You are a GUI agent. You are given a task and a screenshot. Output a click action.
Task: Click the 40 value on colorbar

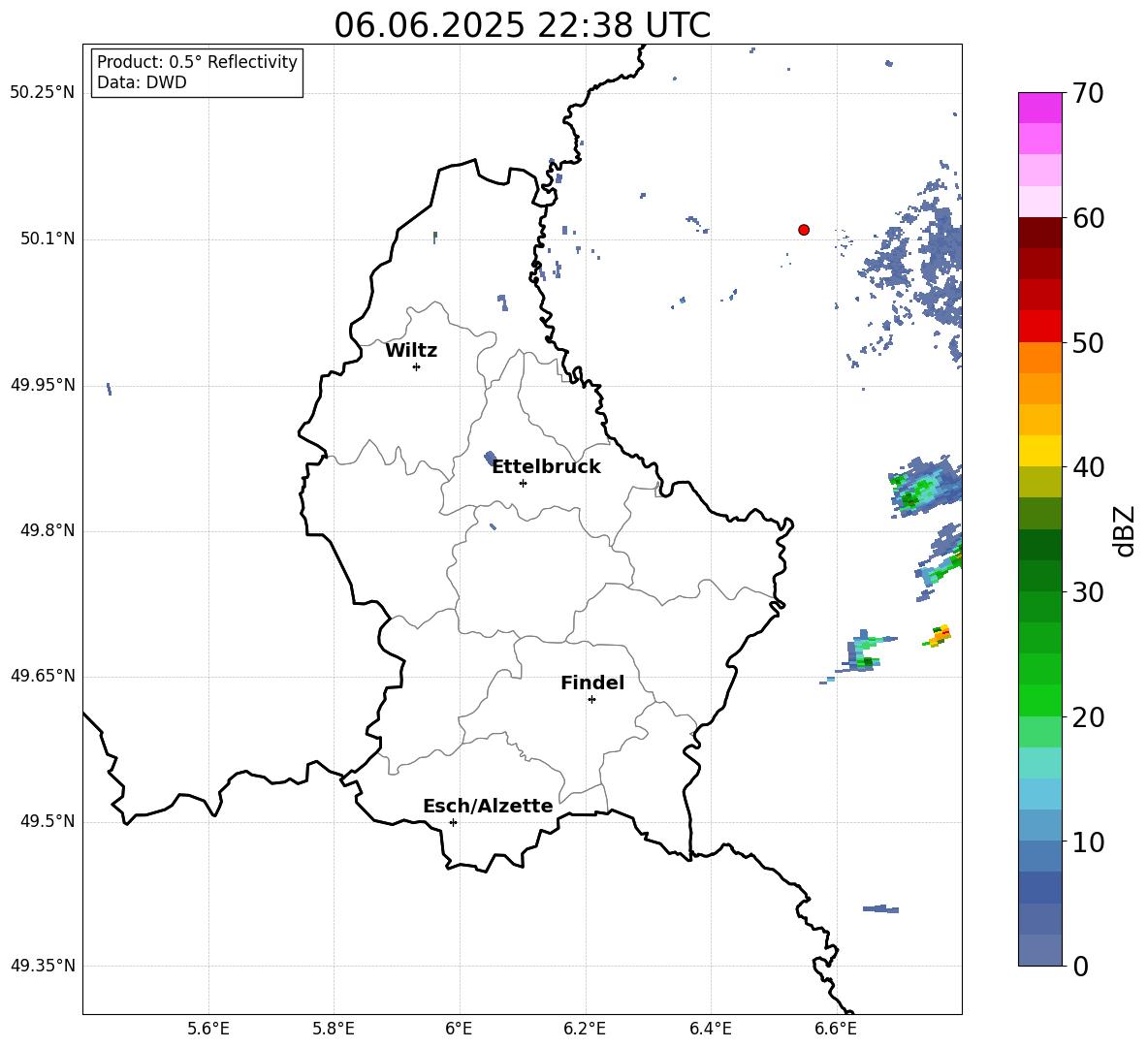tap(1088, 467)
